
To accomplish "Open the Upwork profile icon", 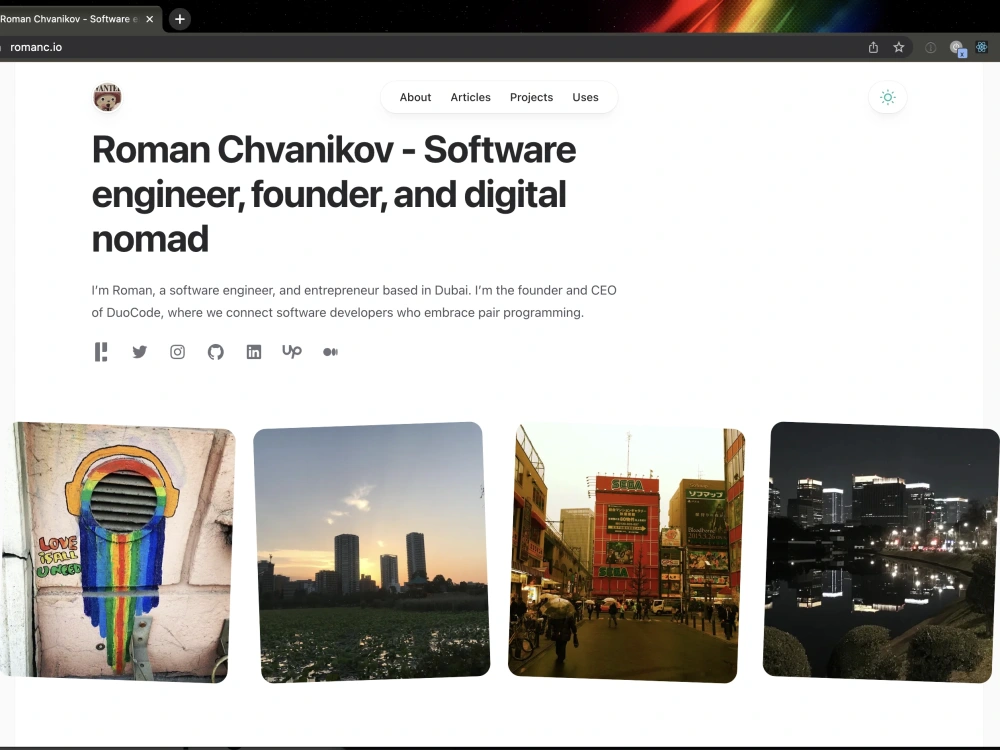I will (x=292, y=351).
